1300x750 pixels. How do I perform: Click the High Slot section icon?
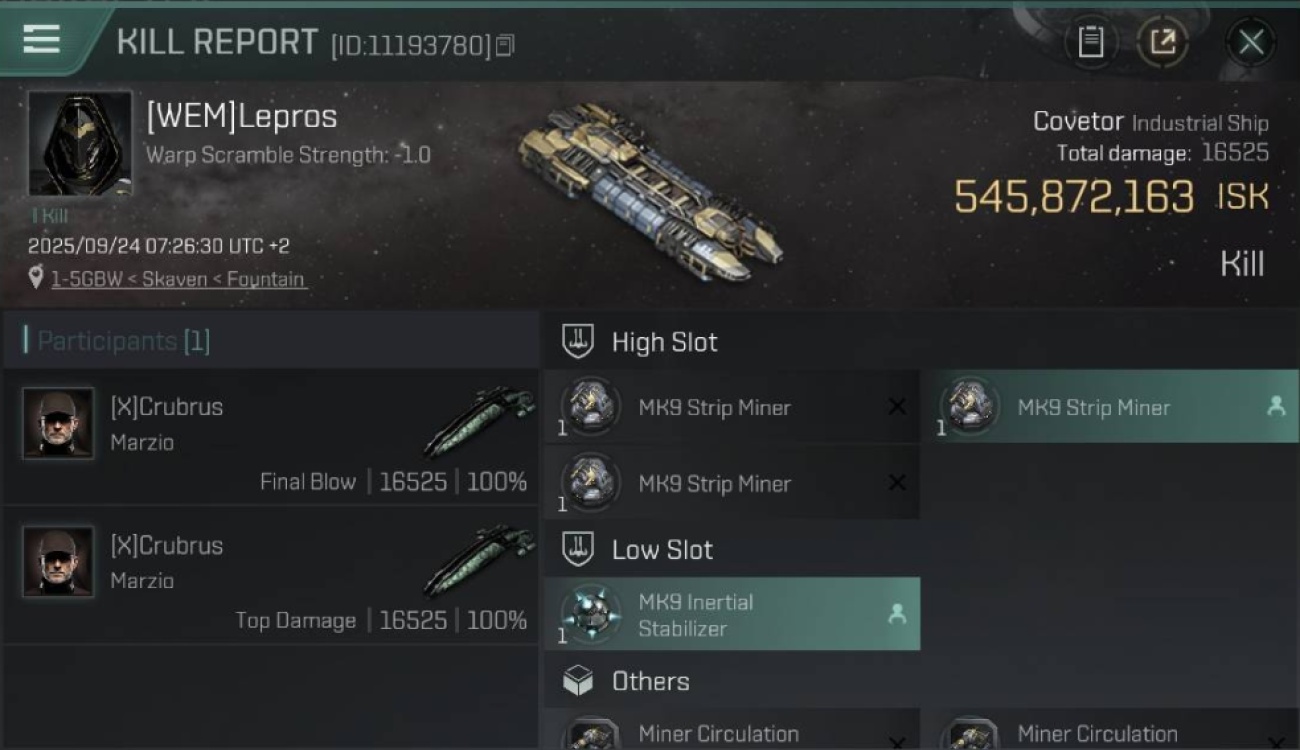pos(578,342)
